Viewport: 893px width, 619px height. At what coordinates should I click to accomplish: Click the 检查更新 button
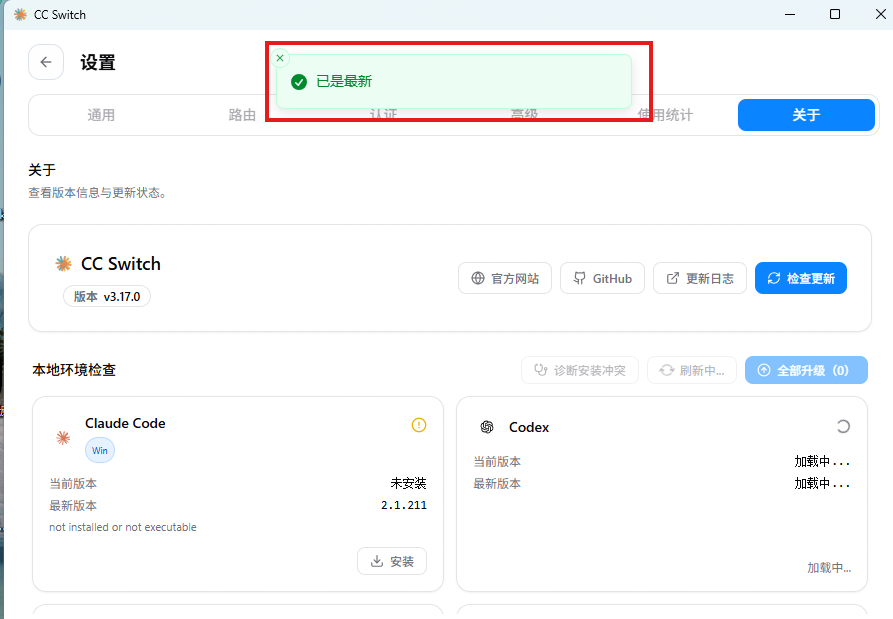coord(801,278)
